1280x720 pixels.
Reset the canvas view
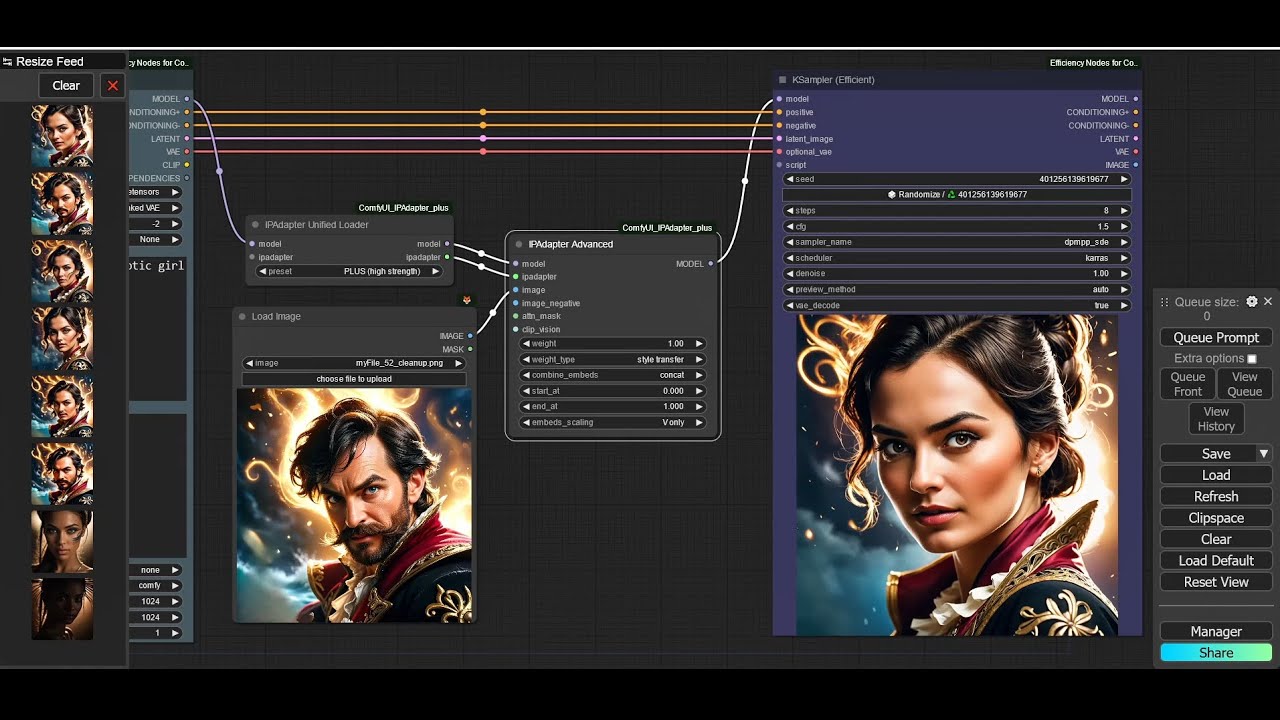1216,582
